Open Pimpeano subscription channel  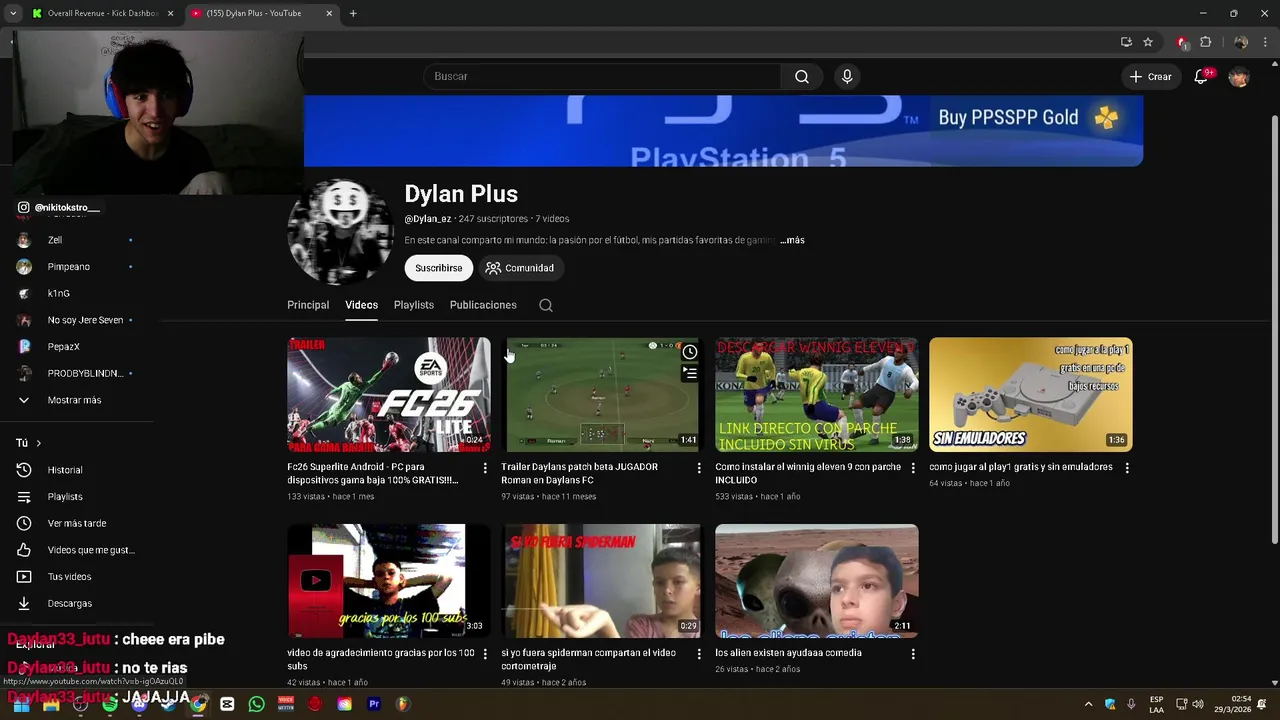[x=68, y=267]
